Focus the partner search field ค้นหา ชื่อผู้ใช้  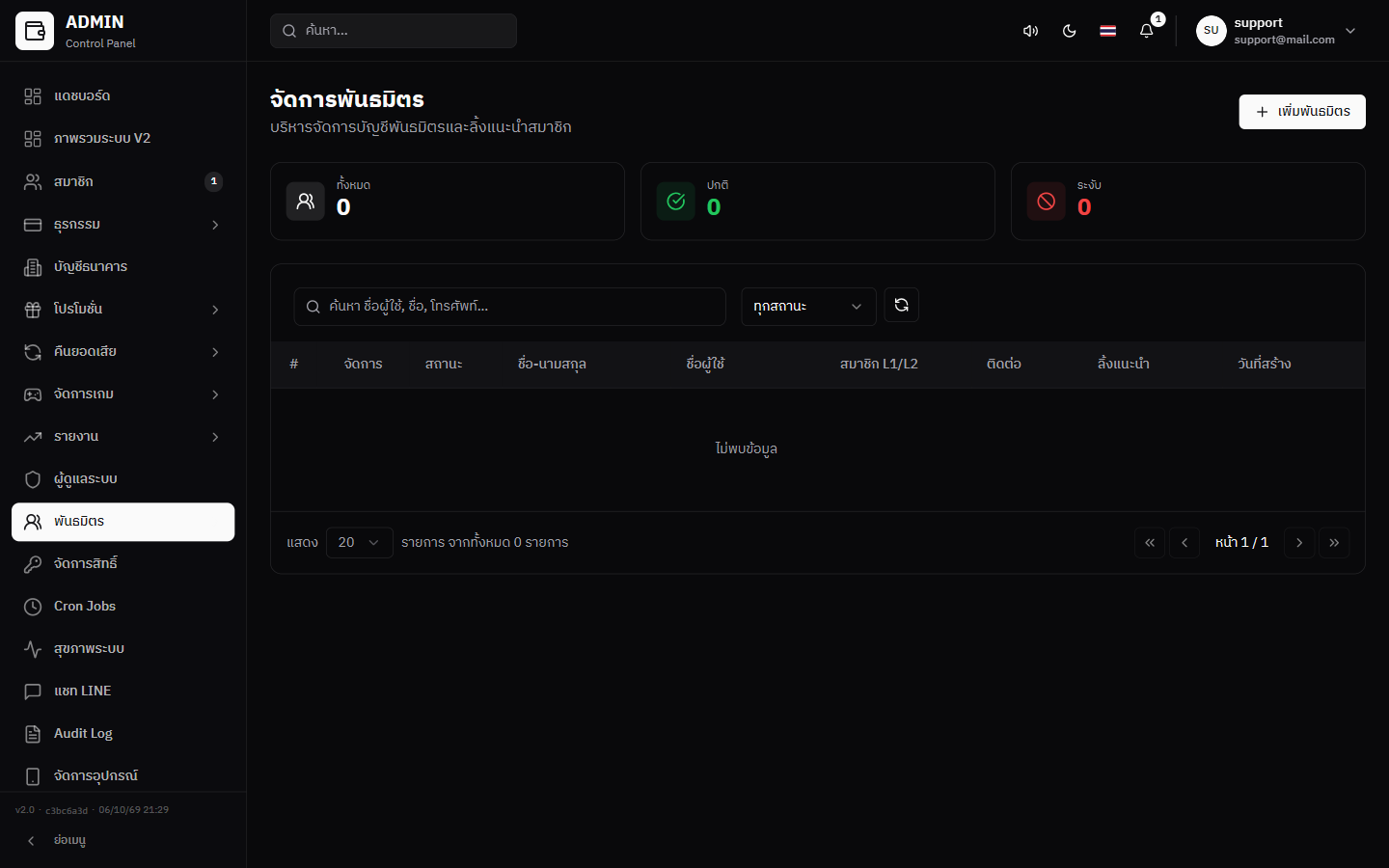pos(509,307)
